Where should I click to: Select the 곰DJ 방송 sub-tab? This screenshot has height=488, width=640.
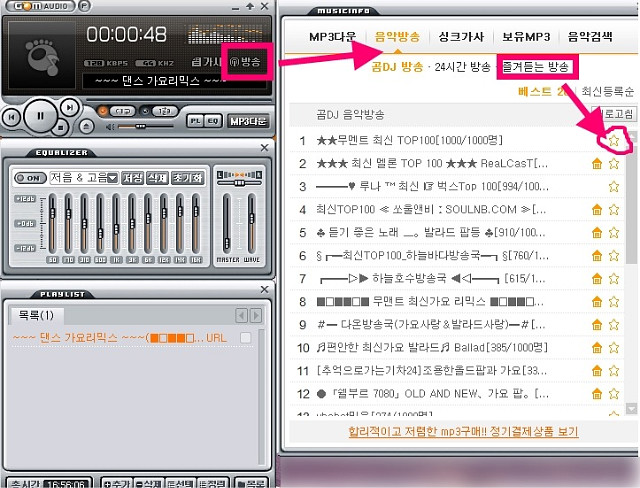click(397, 67)
